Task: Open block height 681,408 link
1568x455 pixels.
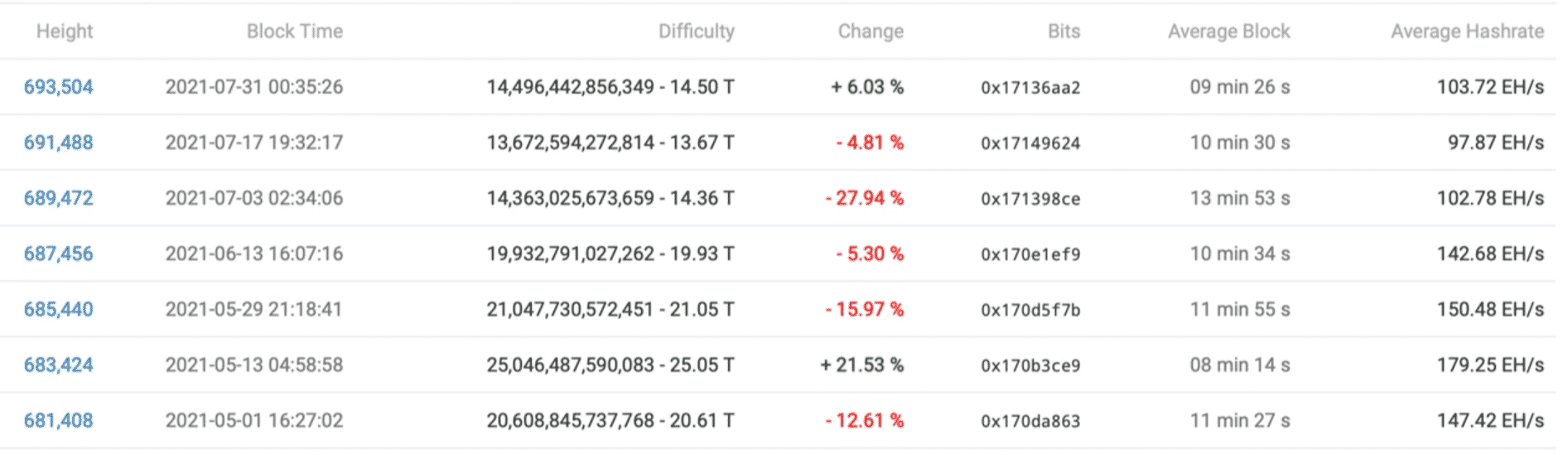Action: pyautogui.click(x=59, y=420)
